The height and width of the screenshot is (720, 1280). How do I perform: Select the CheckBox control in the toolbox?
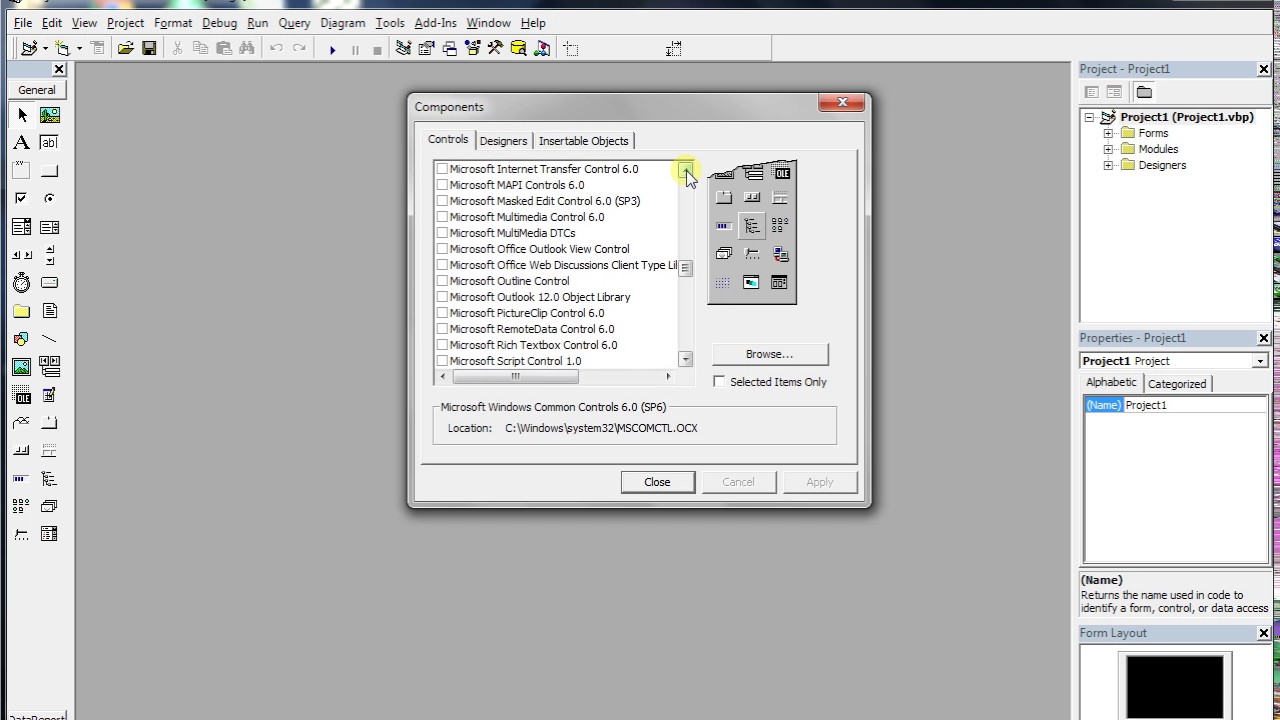[22, 199]
